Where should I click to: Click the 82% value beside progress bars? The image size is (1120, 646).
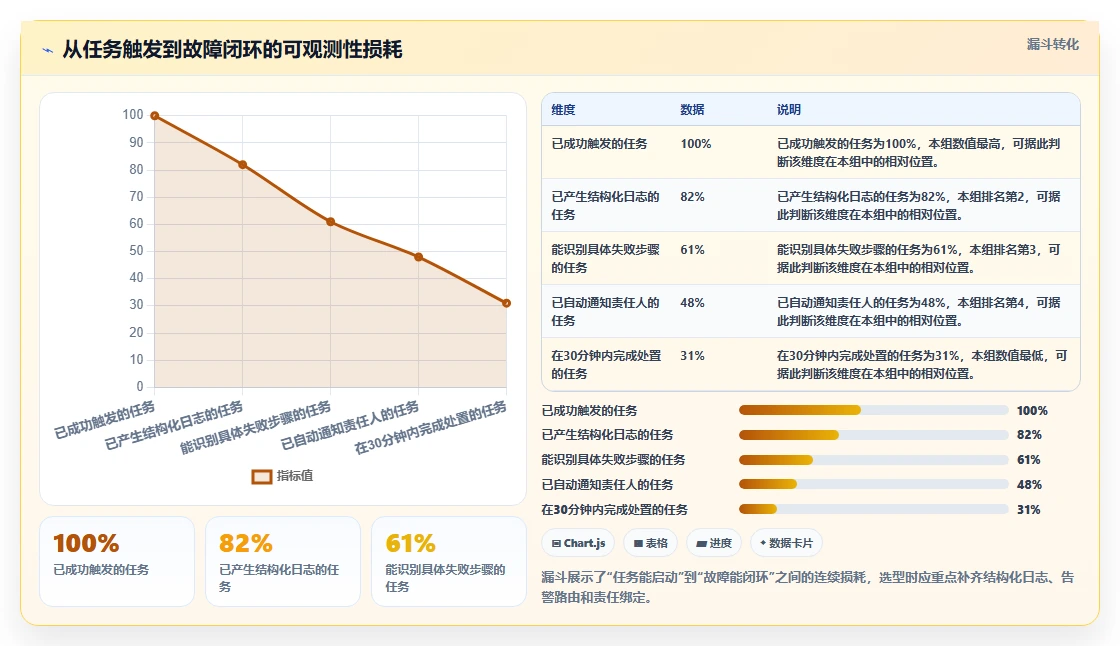pyautogui.click(x=1029, y=435)
